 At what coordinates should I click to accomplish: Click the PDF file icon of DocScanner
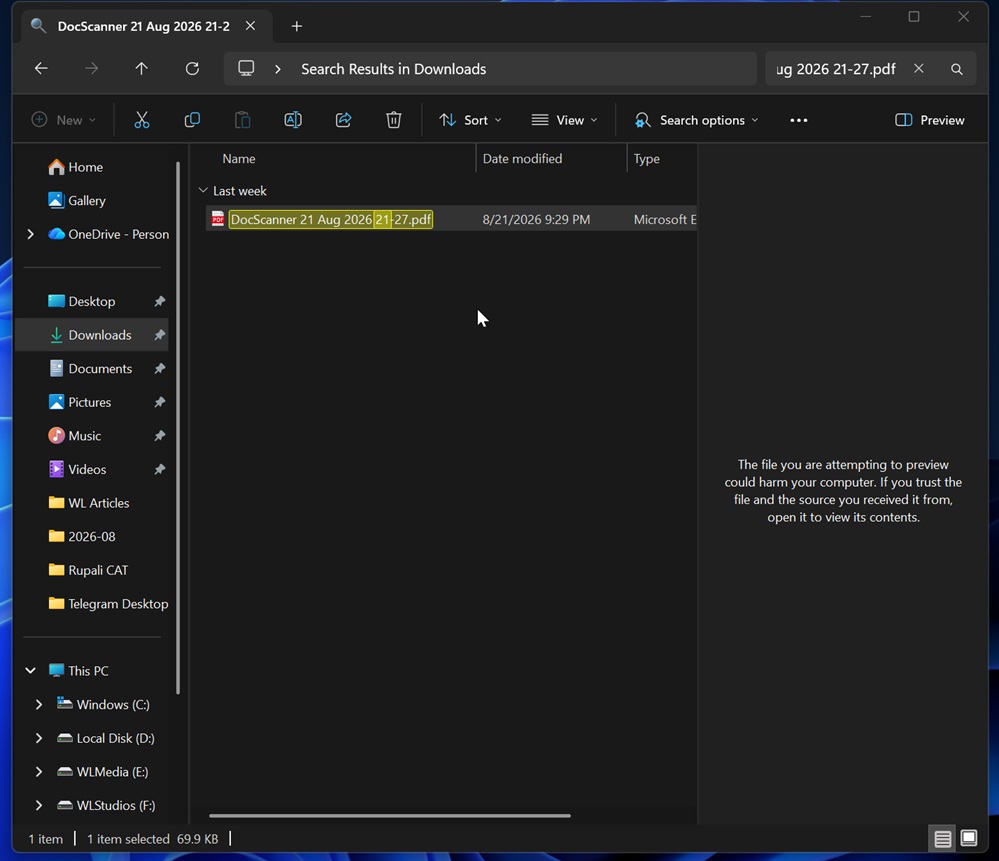coord(218,219)
